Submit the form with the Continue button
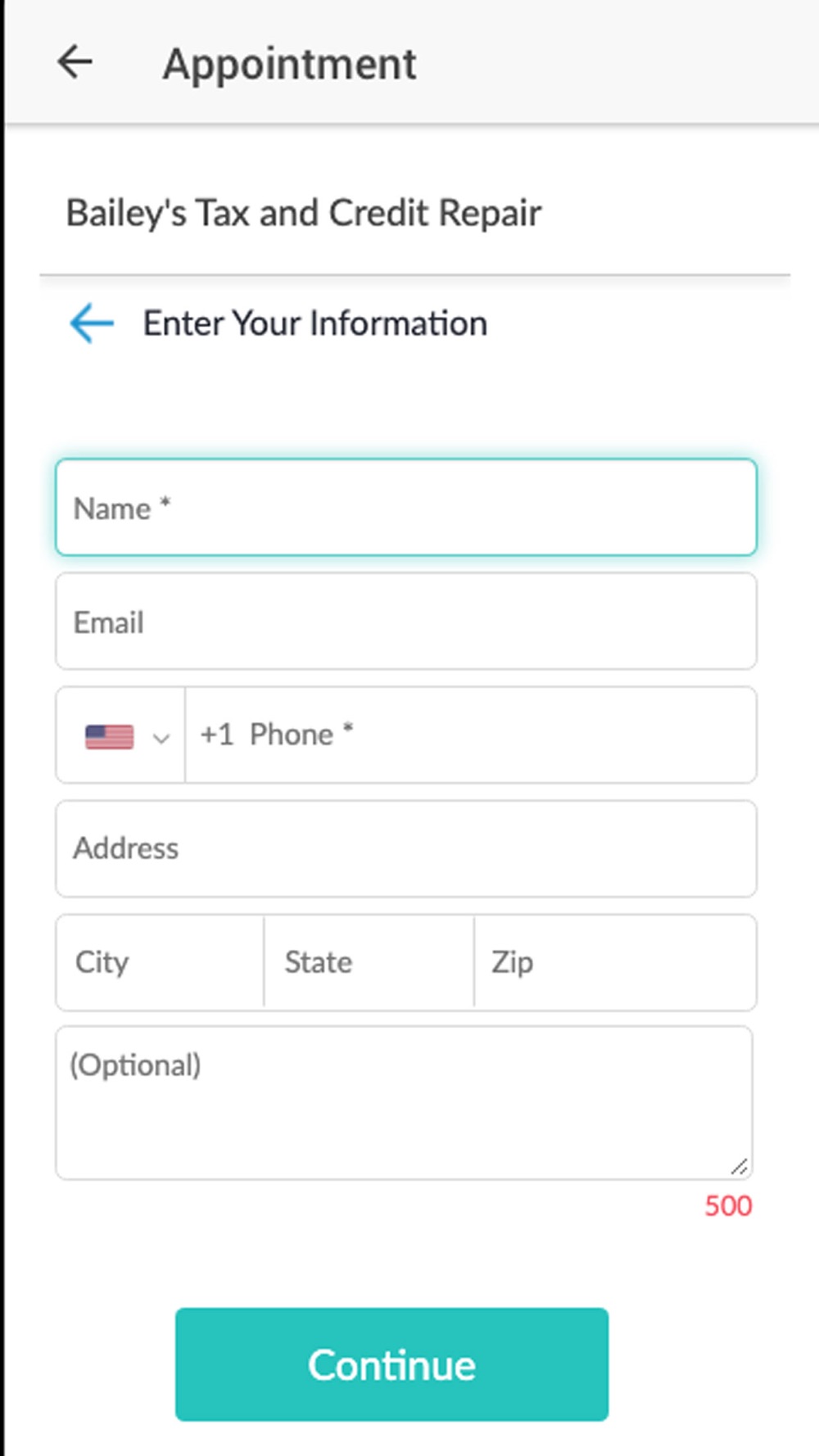819x1456 pixels. 391,1364
